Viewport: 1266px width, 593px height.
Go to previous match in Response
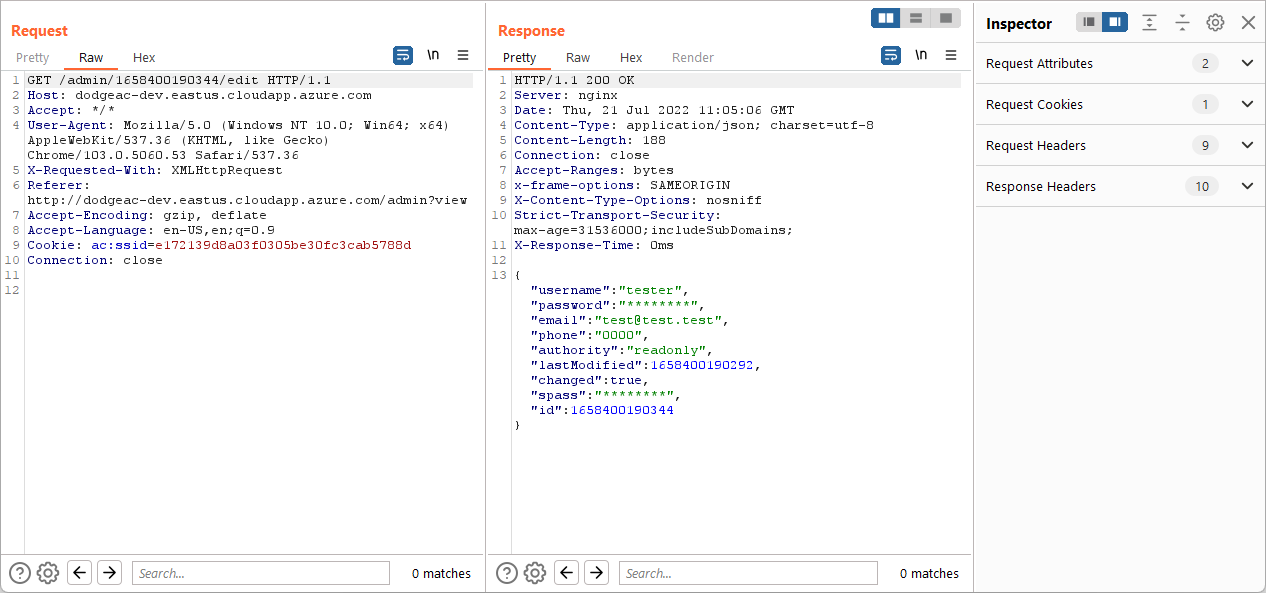(567, 573)
